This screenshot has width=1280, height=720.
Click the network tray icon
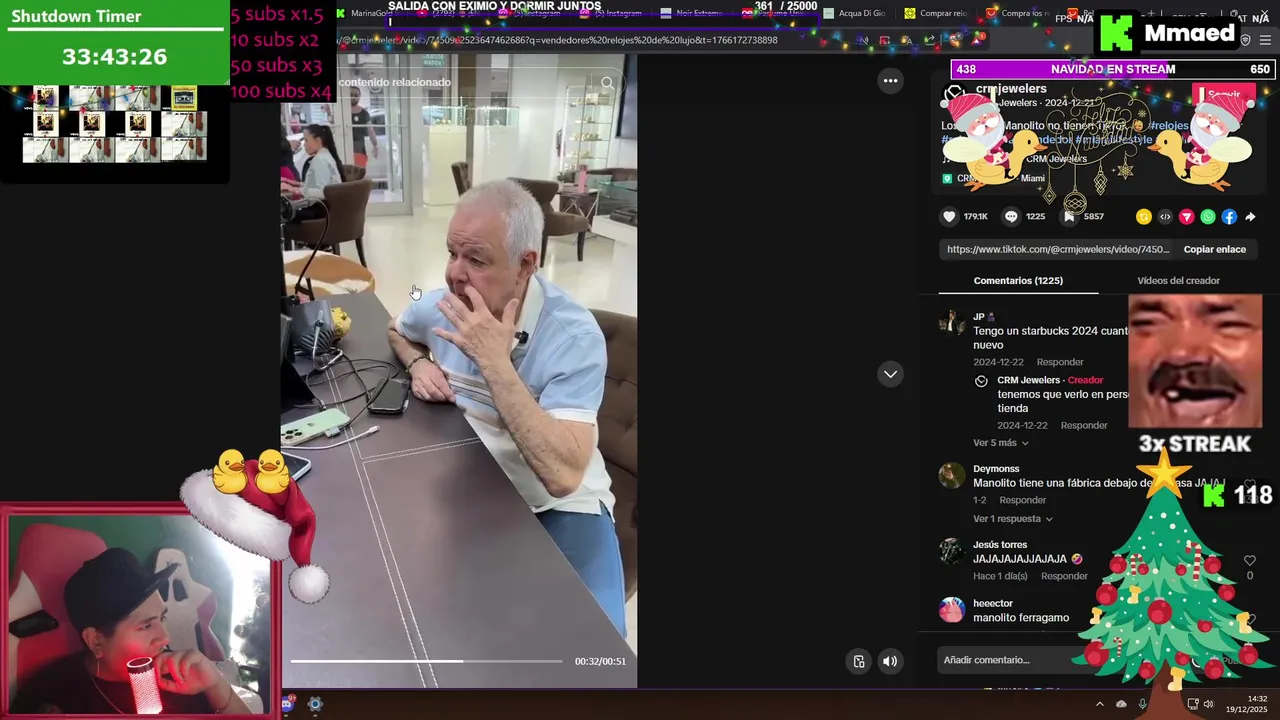click(1192, 704)
